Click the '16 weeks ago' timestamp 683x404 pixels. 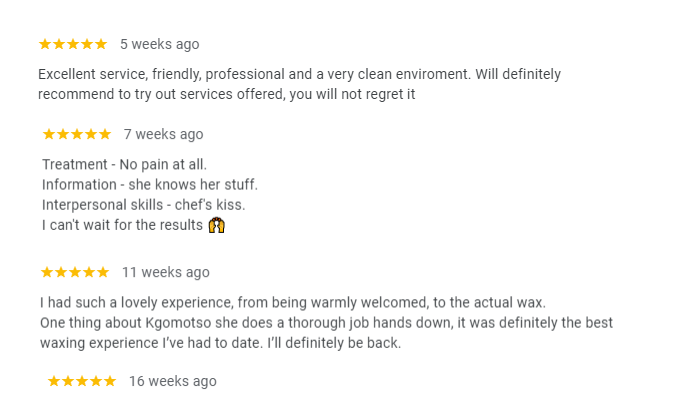pos(172,381)
